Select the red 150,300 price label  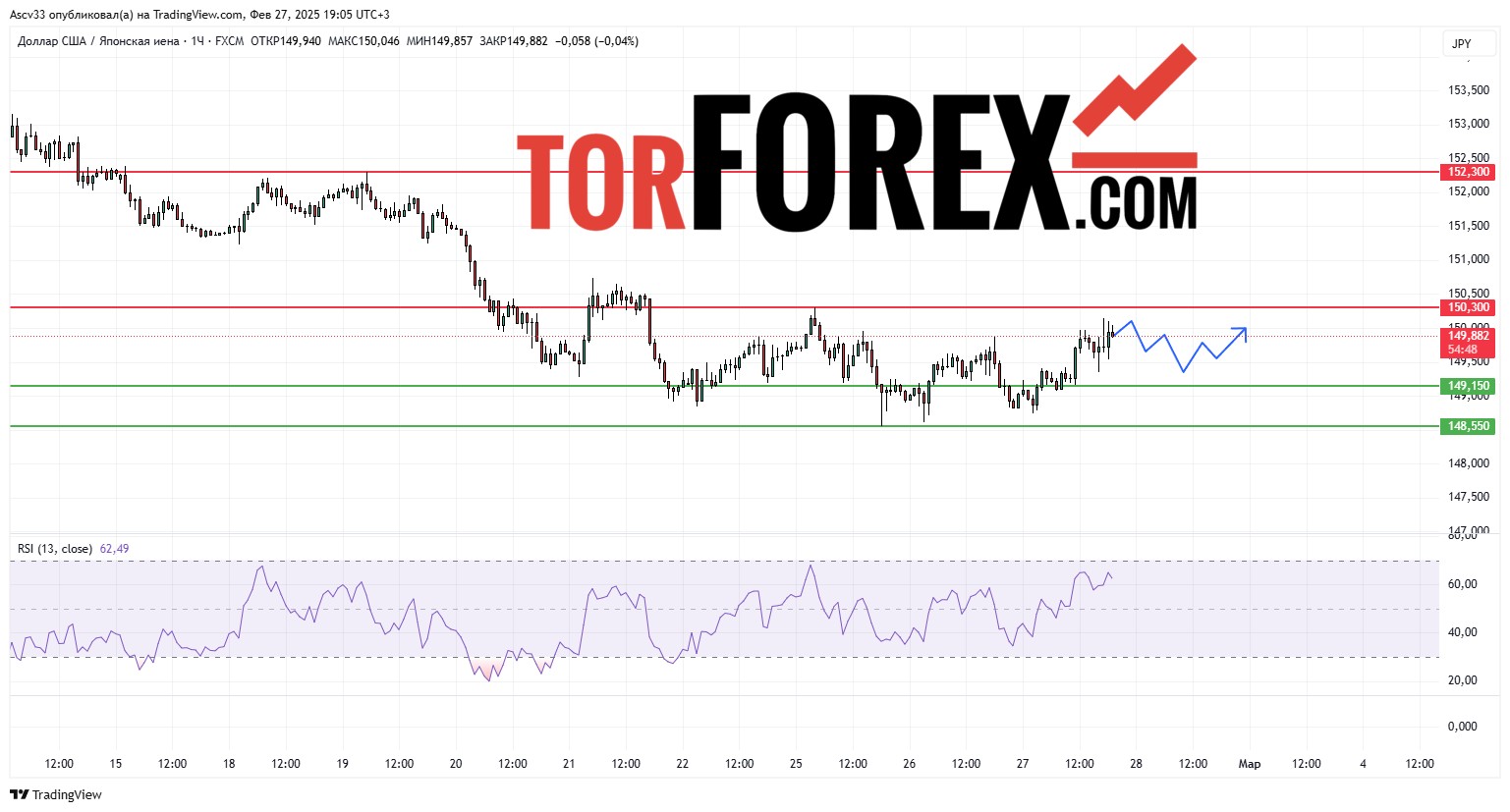coord(1468,307)
